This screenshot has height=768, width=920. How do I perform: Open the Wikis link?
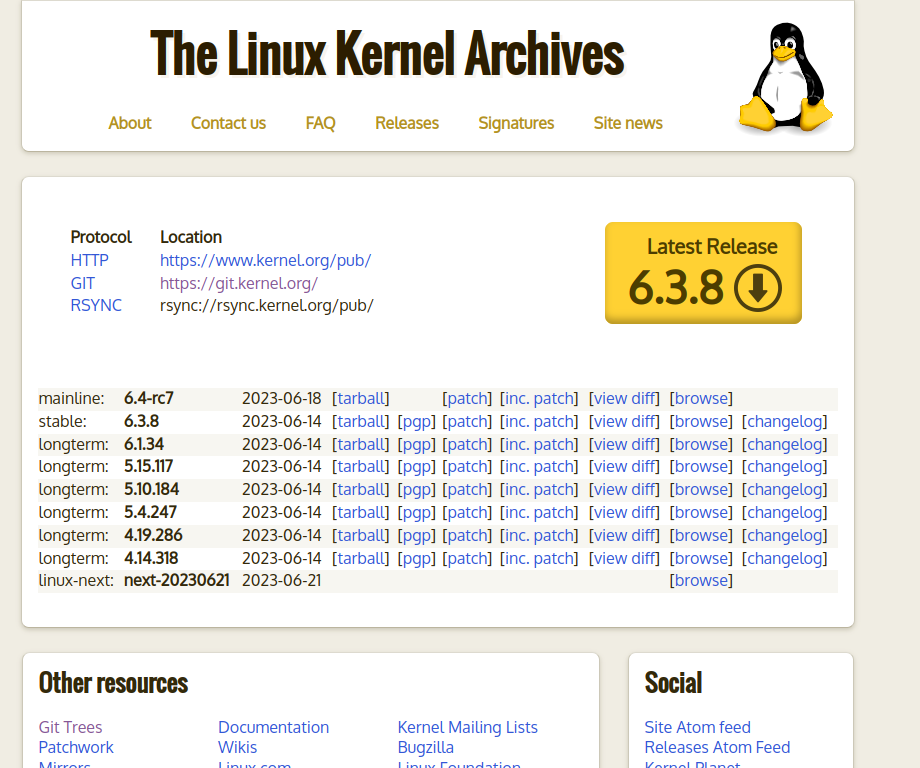[x=238, y=747]
